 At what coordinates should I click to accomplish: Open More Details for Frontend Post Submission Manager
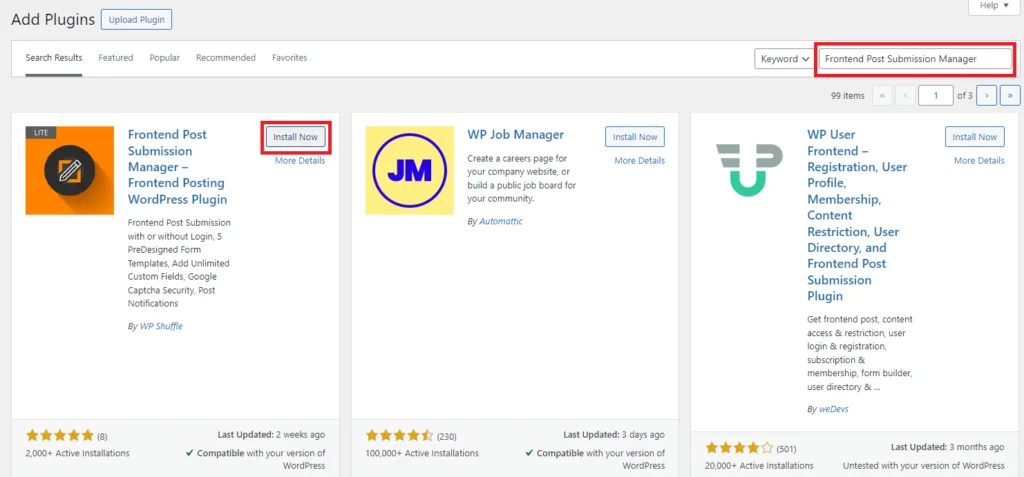pos(300,161)
